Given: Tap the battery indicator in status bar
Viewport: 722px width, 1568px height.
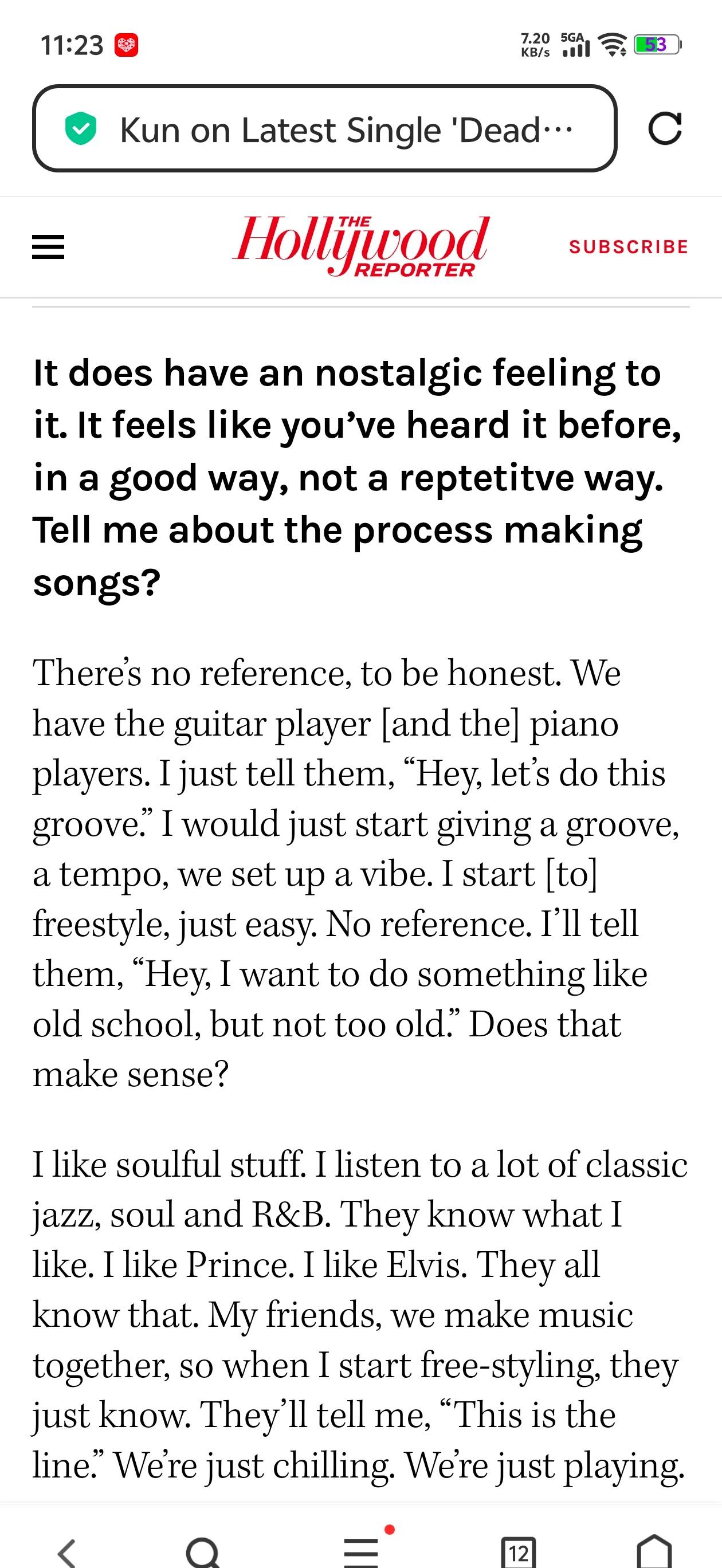Looking at the screenshot, I should [657, 45].
